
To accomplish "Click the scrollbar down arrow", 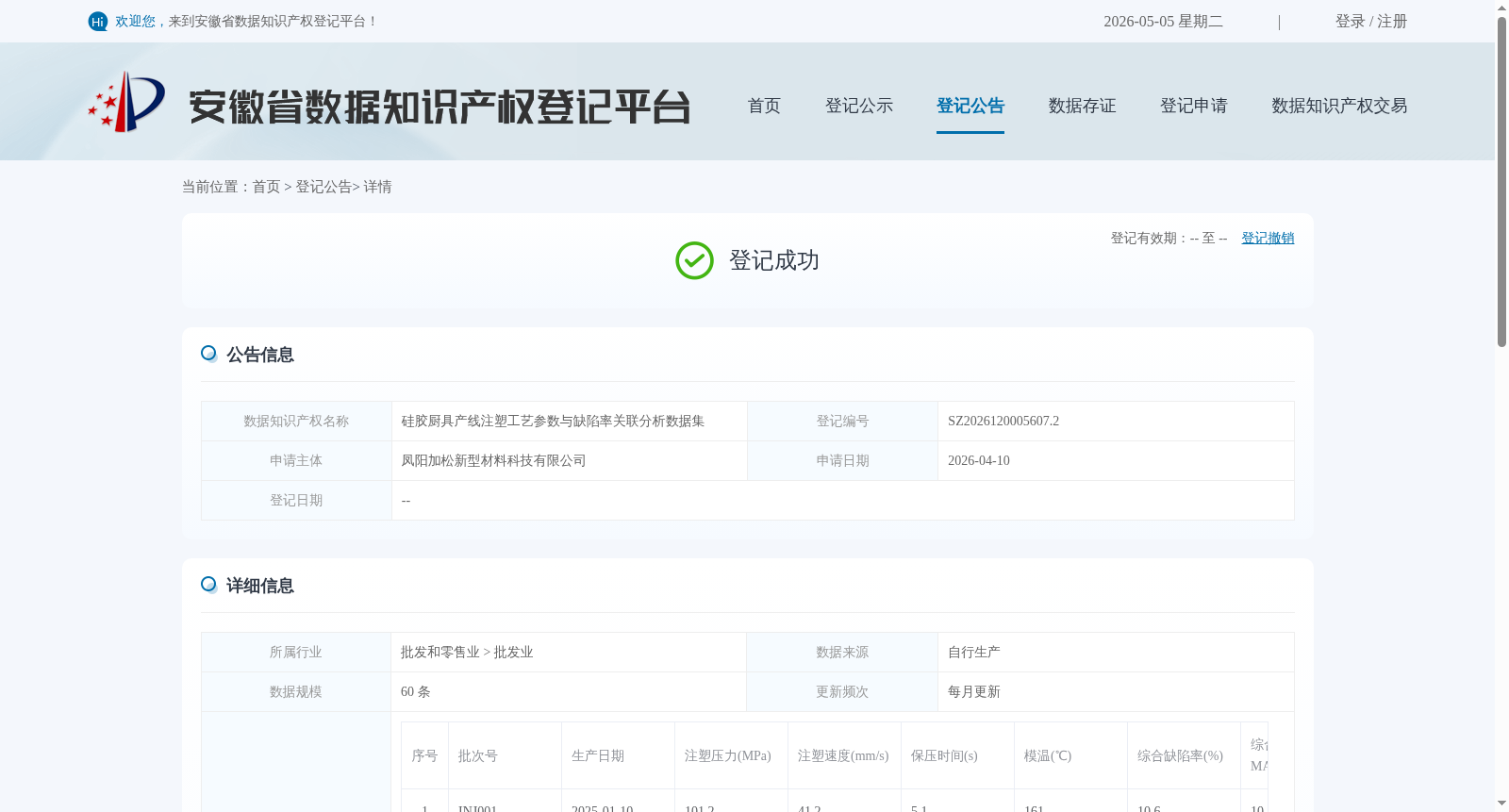I will (x=1501, y=804).
